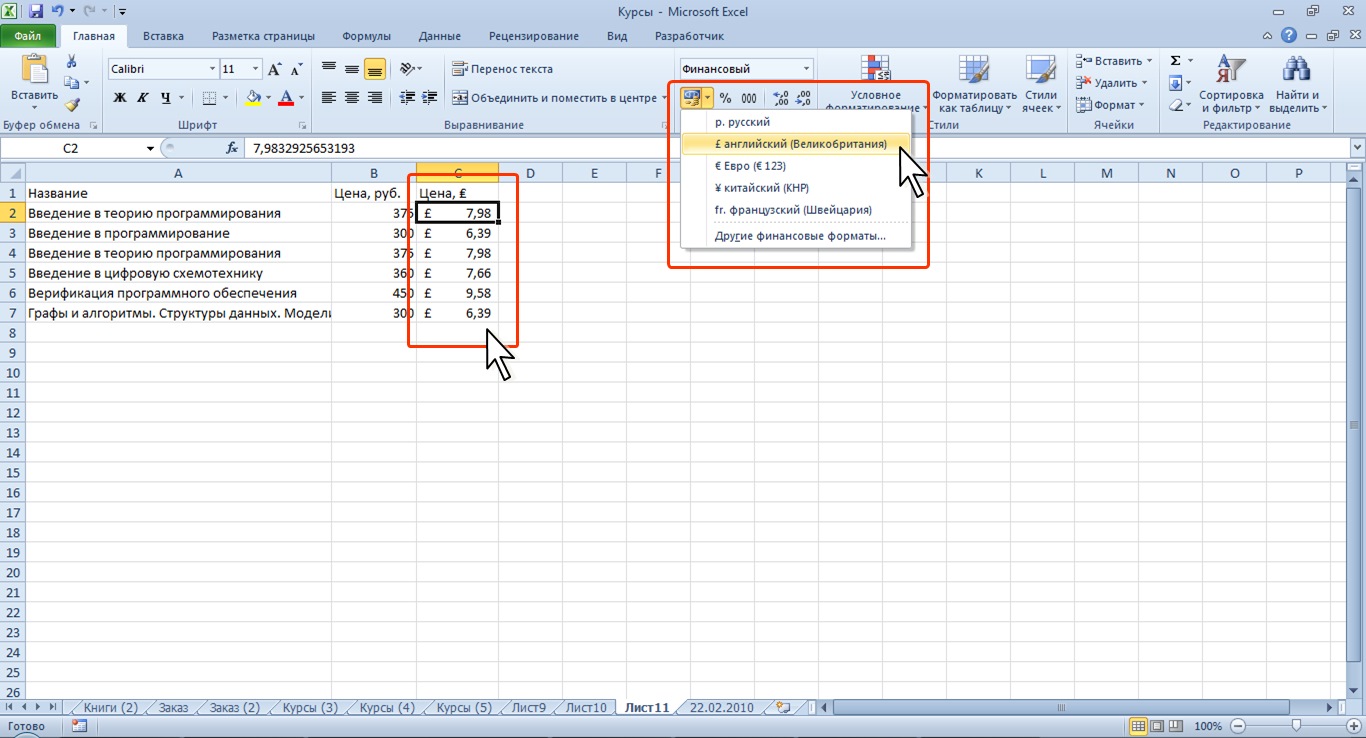1366x738 pixels.
Task: Click the Paste (Вставить) clipboard icon
Action: point(34,70)
